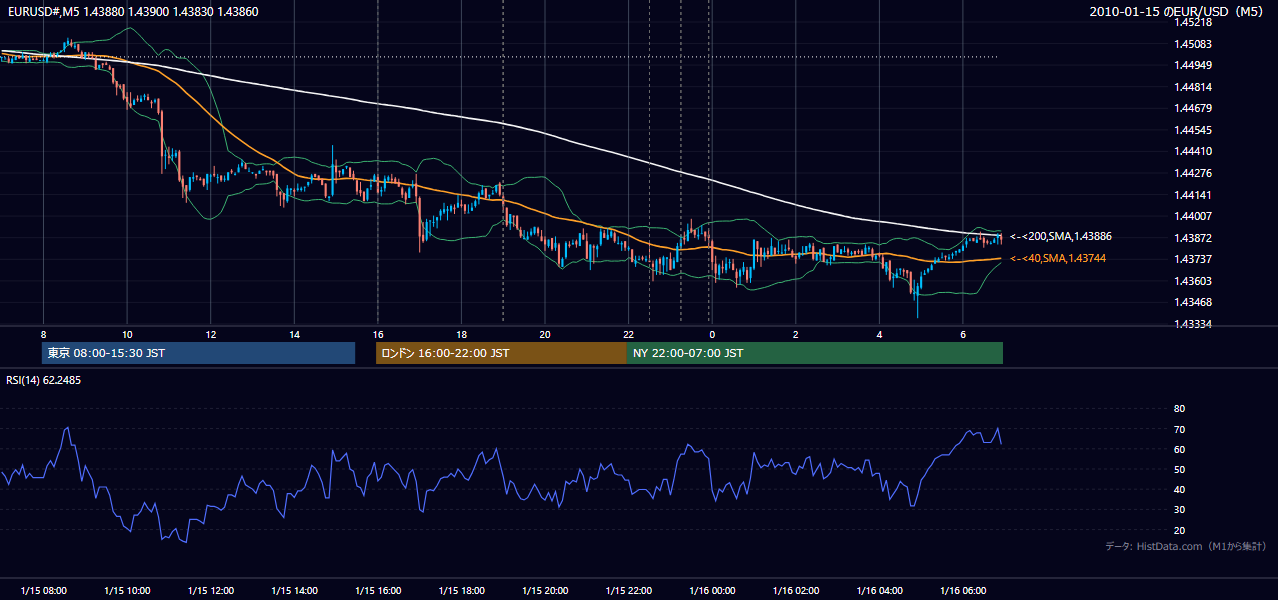Click RSI scale value 60

1179,449
